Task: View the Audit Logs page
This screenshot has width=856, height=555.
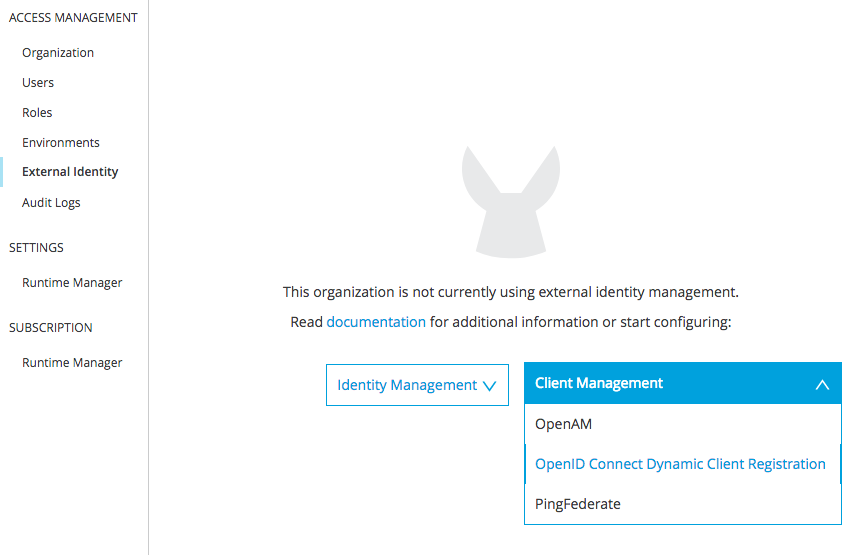Action: [51, 203]
